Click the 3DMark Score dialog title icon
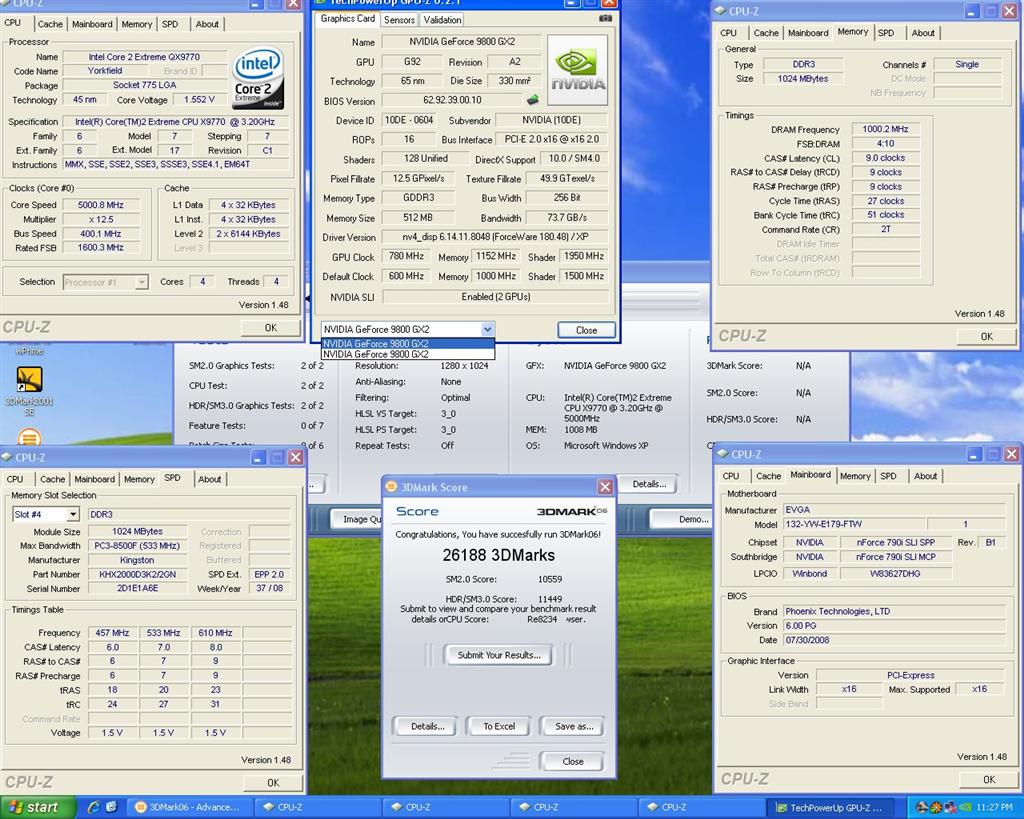 pos(392,487)
